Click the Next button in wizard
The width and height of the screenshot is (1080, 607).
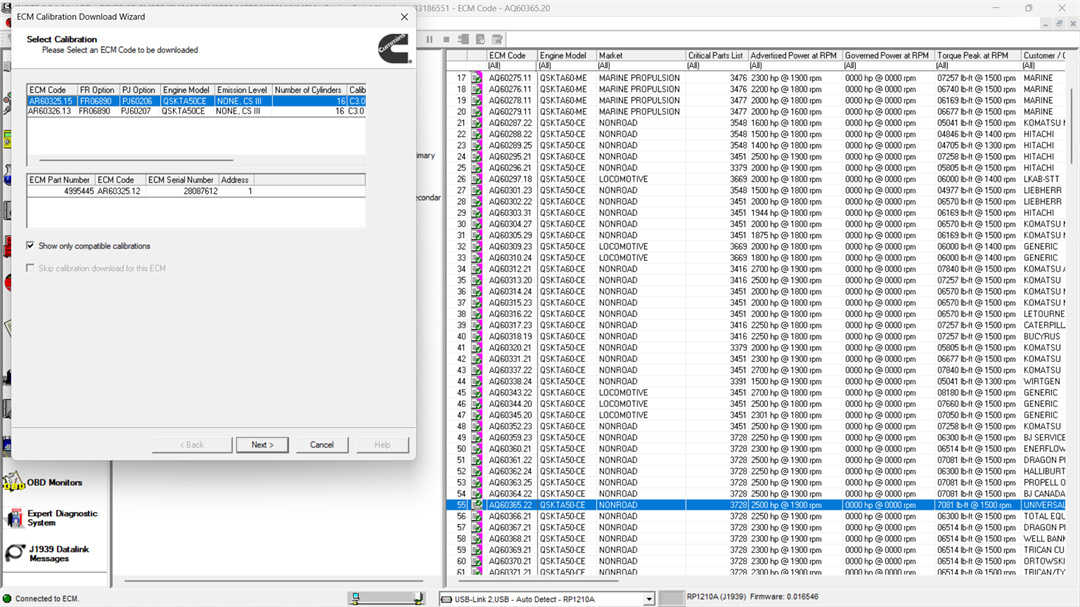pyautogui.click(x=262, y=445)
